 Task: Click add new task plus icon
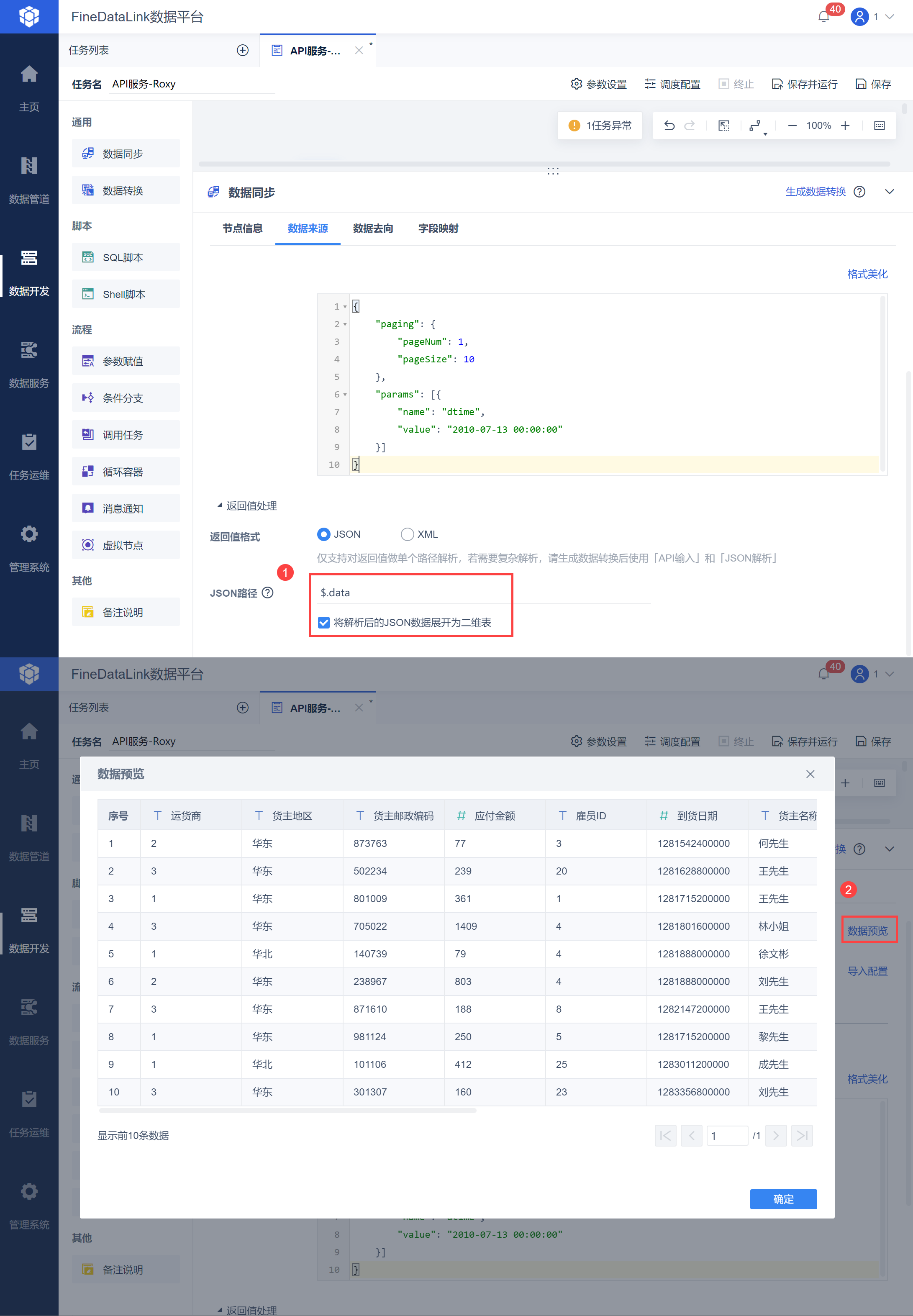click(243, 50)
